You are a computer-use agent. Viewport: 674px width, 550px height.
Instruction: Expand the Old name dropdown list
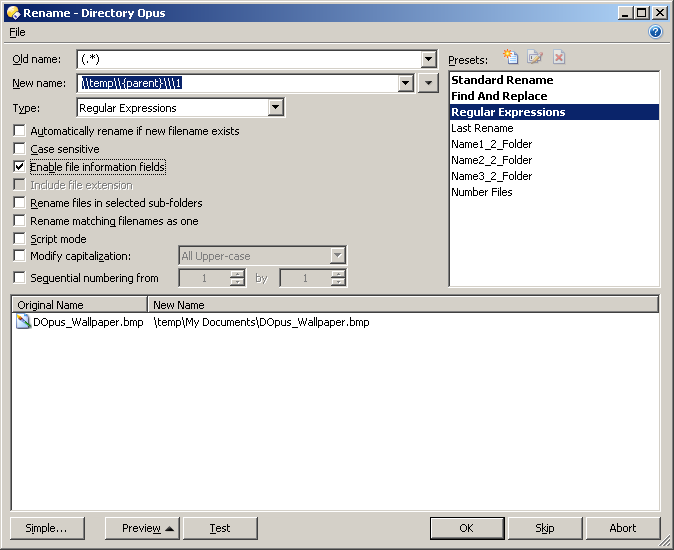(x=429, y=60)
